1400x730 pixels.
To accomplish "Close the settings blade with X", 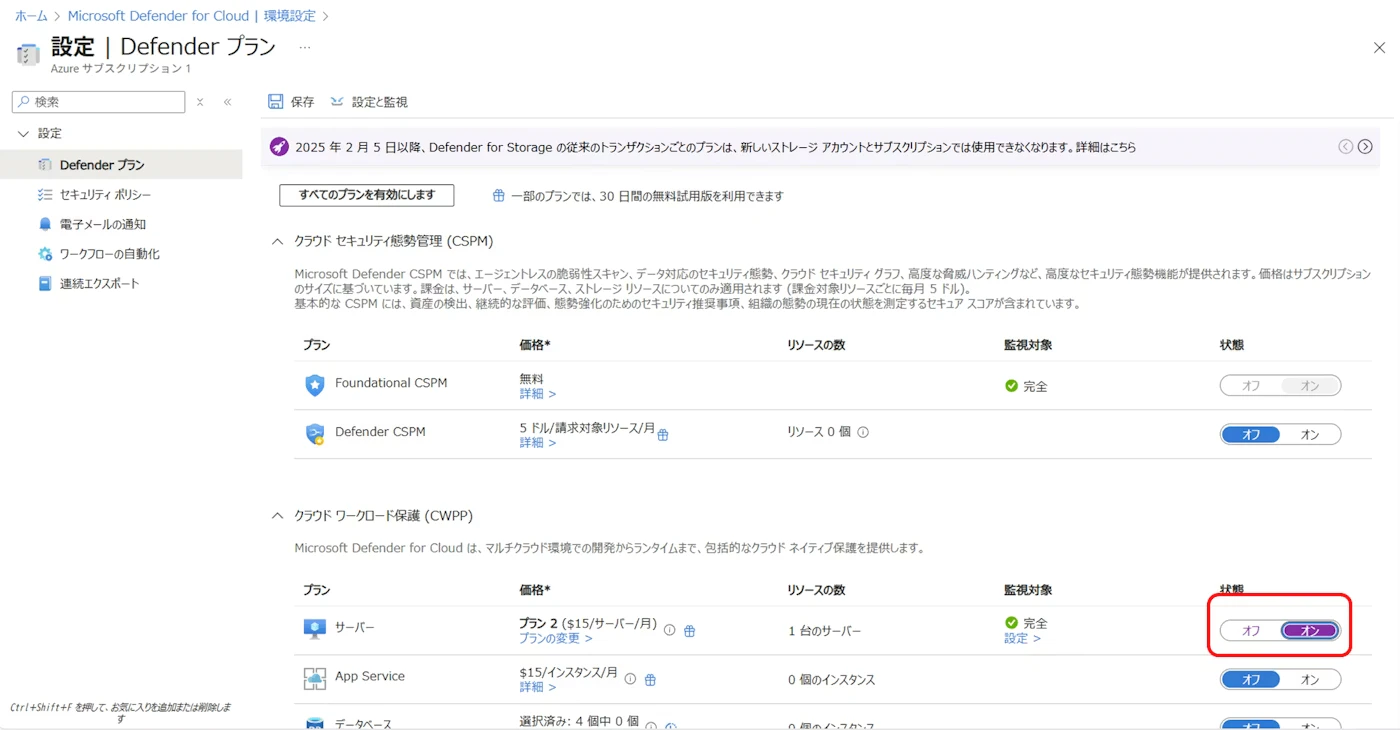I will click(1379, 47).
